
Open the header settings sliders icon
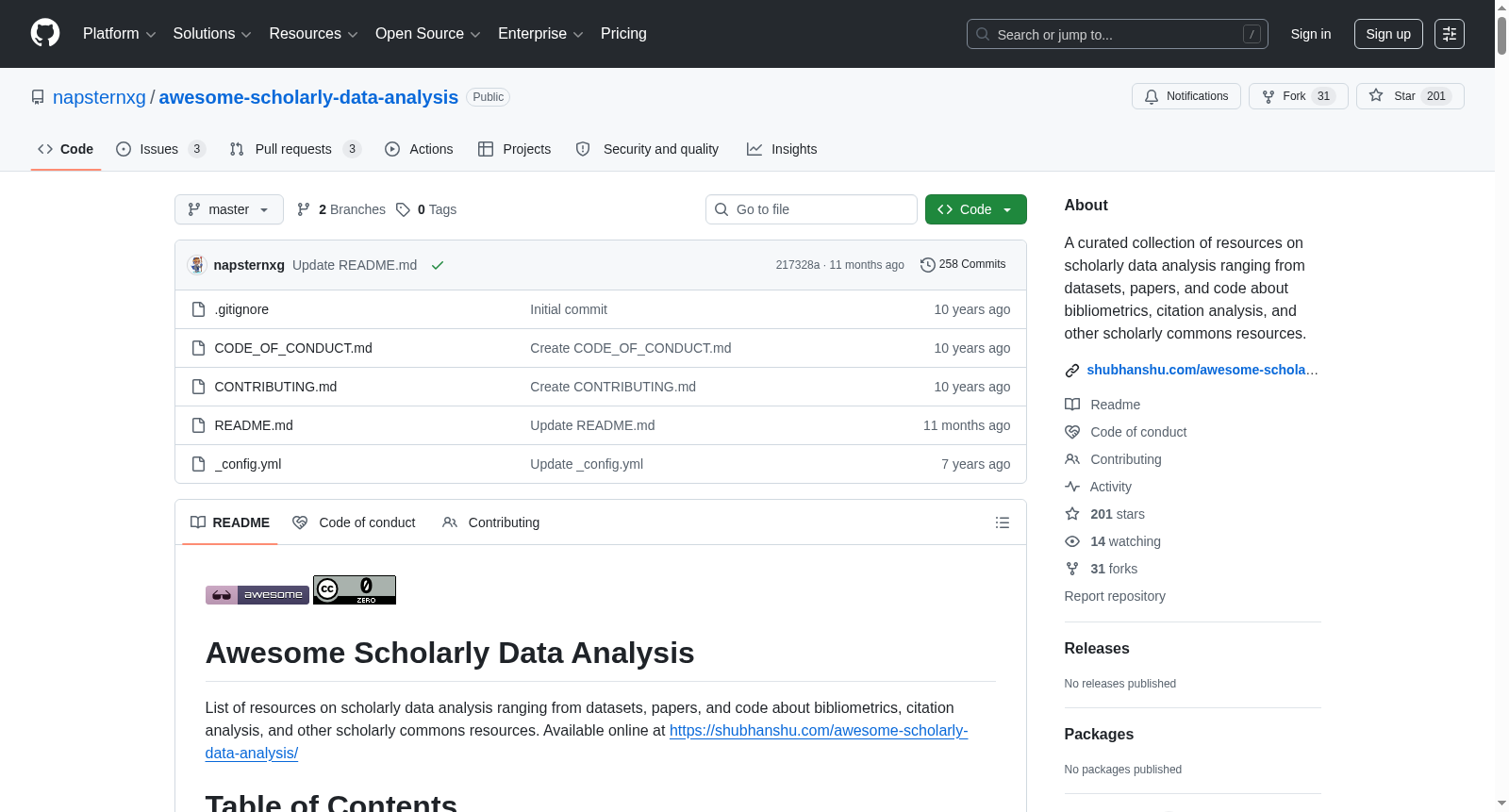[1450, 34]
